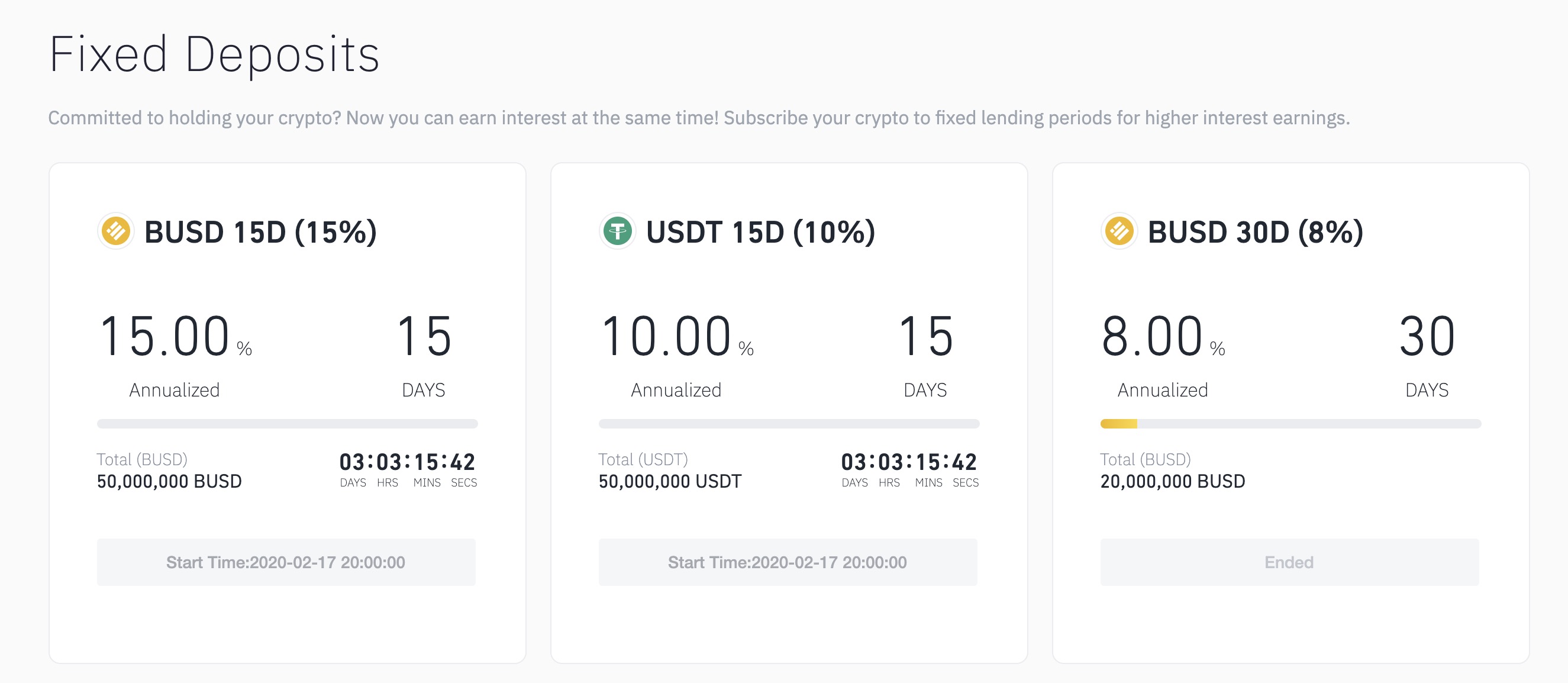
Task: Click the BUSD coin icon on the 15D card
Action: point(115,232)
